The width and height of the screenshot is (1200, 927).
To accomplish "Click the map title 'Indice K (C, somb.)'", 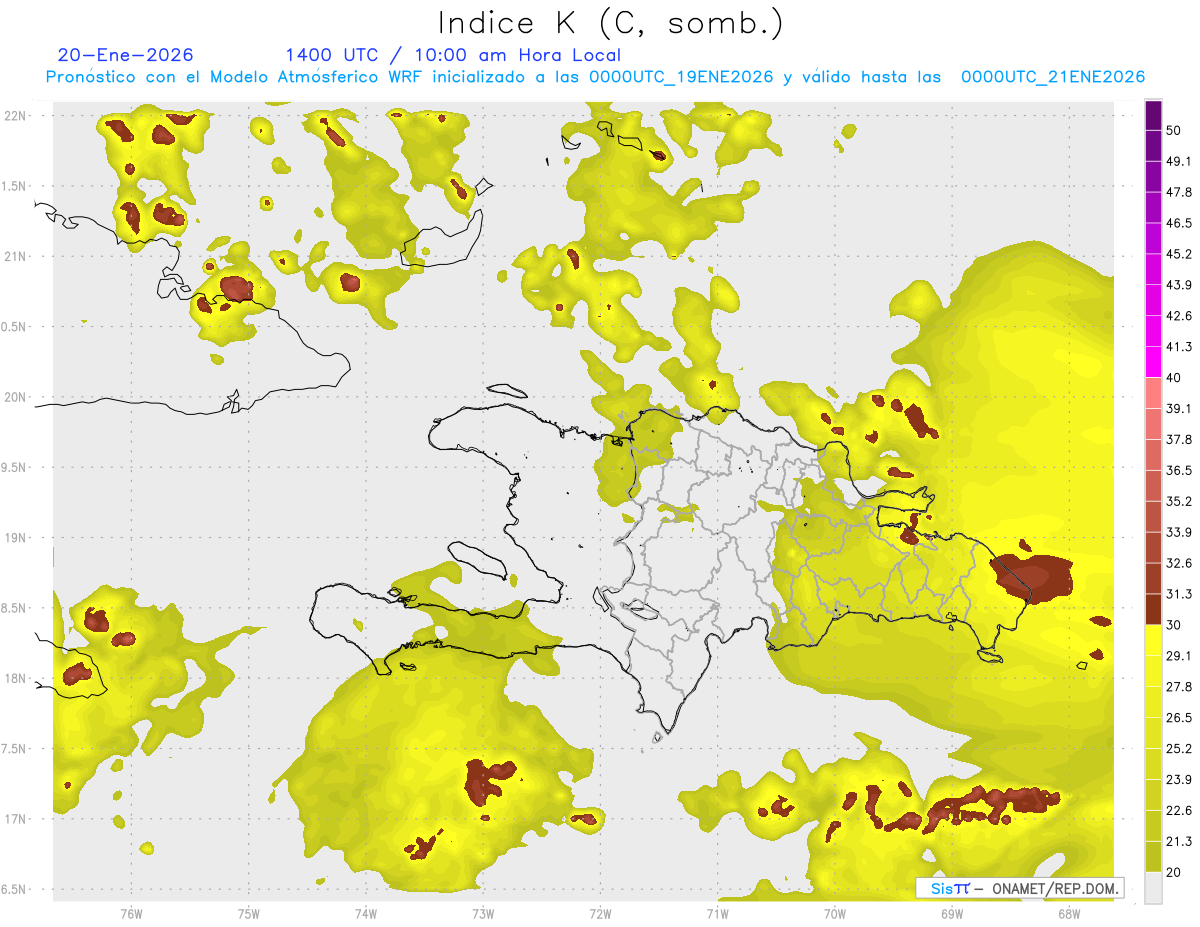I will pyautogui.click(x=611, y=22).
